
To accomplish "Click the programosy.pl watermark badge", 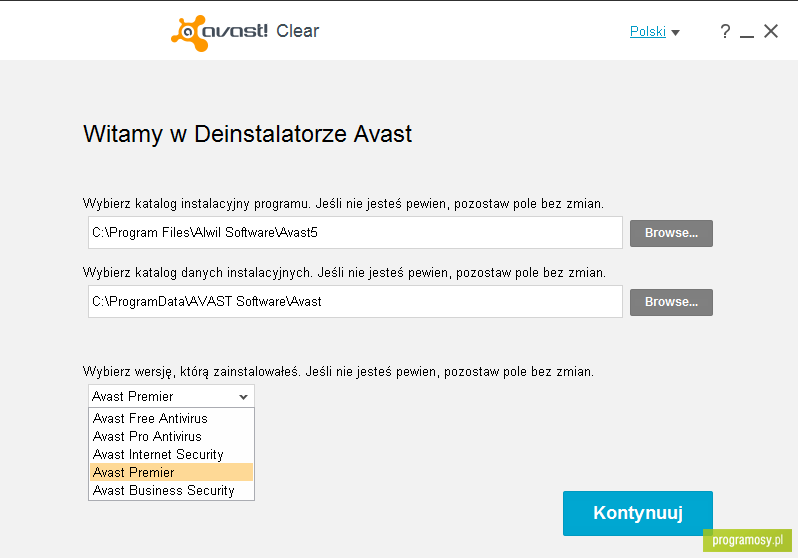I will [747, 540].
